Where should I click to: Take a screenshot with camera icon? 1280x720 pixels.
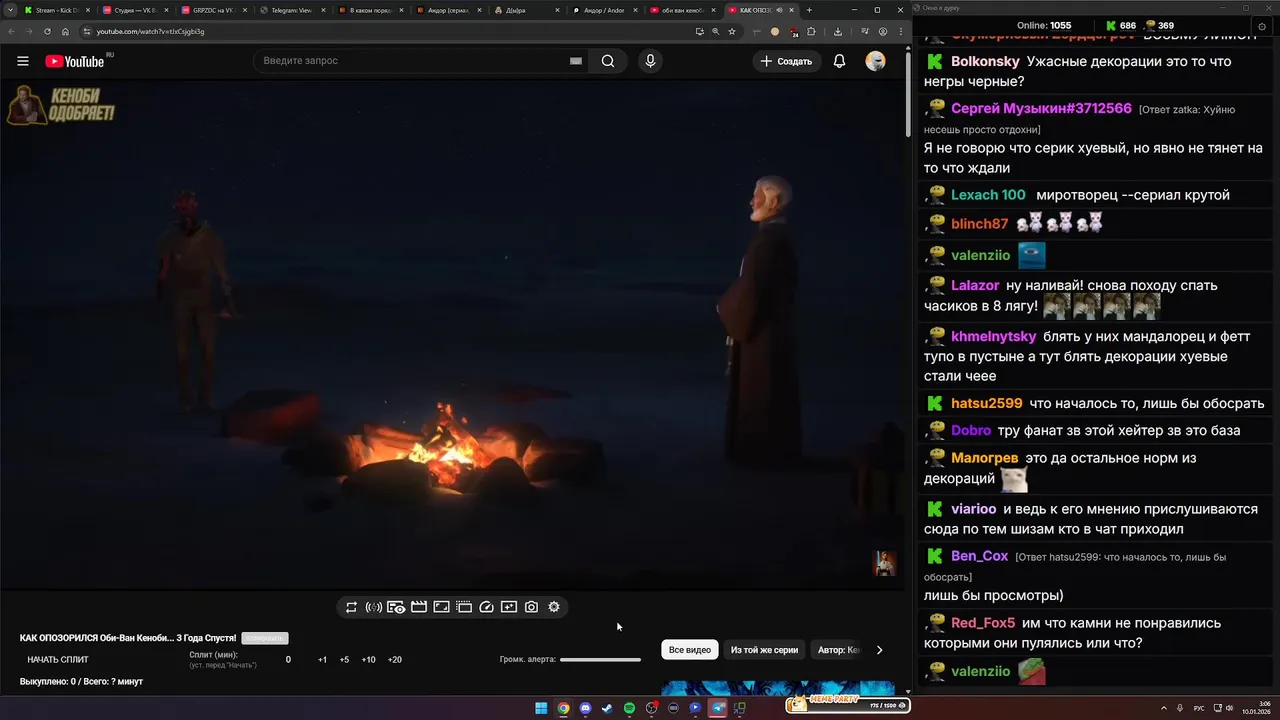coord(531,607)
